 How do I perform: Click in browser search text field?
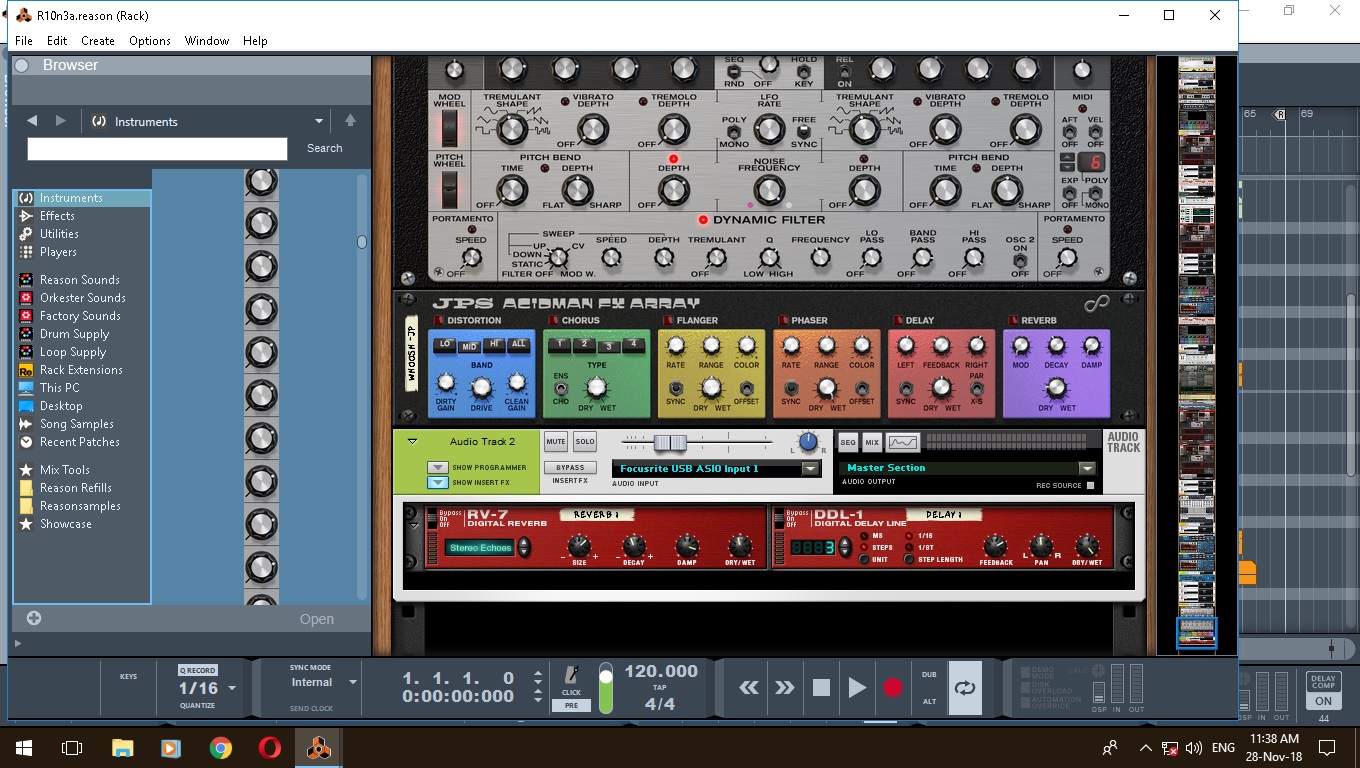157,149
